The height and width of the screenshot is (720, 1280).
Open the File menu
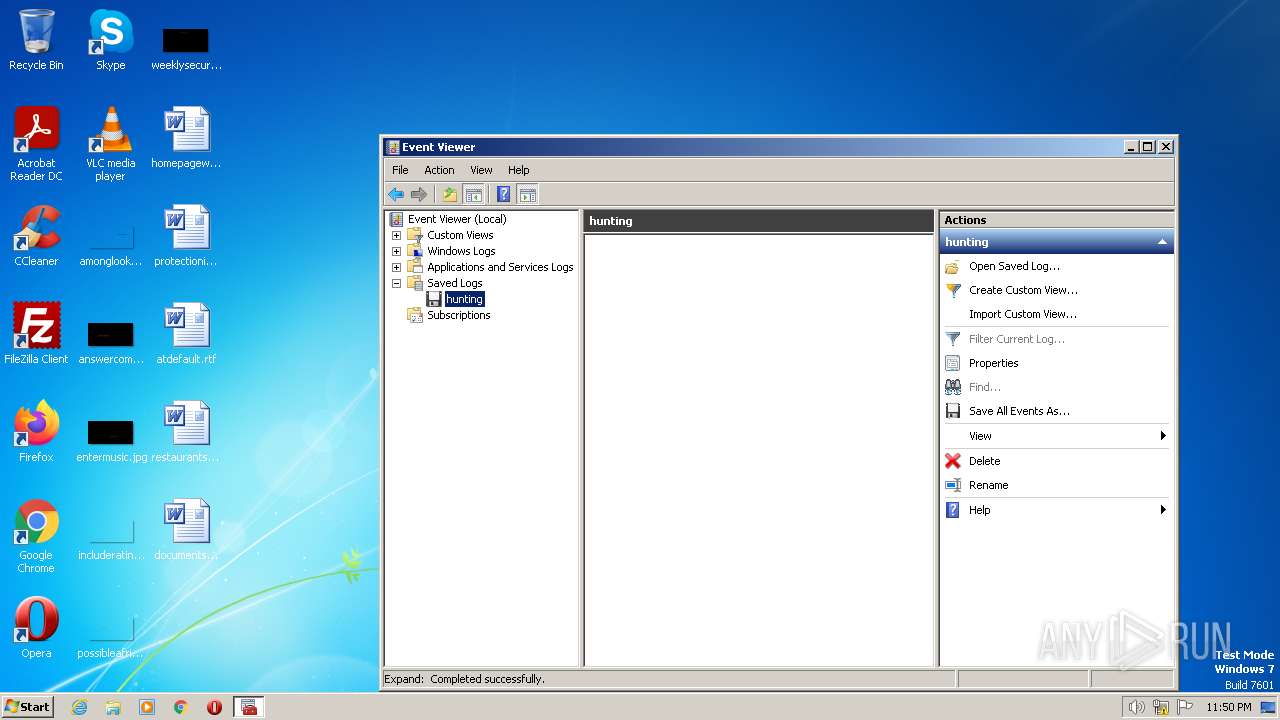400,170
